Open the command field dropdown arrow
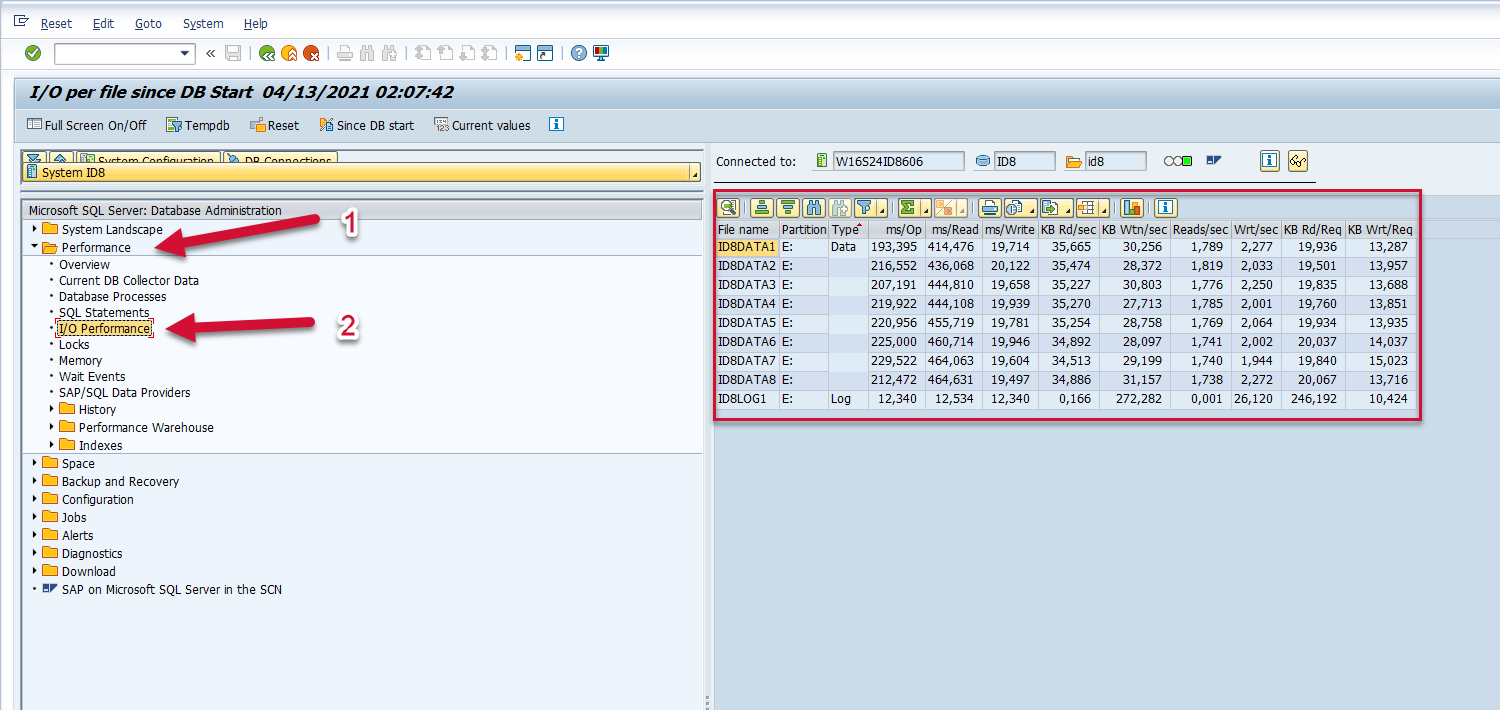Screen dimensions: 1500x710 pos(185,54)
